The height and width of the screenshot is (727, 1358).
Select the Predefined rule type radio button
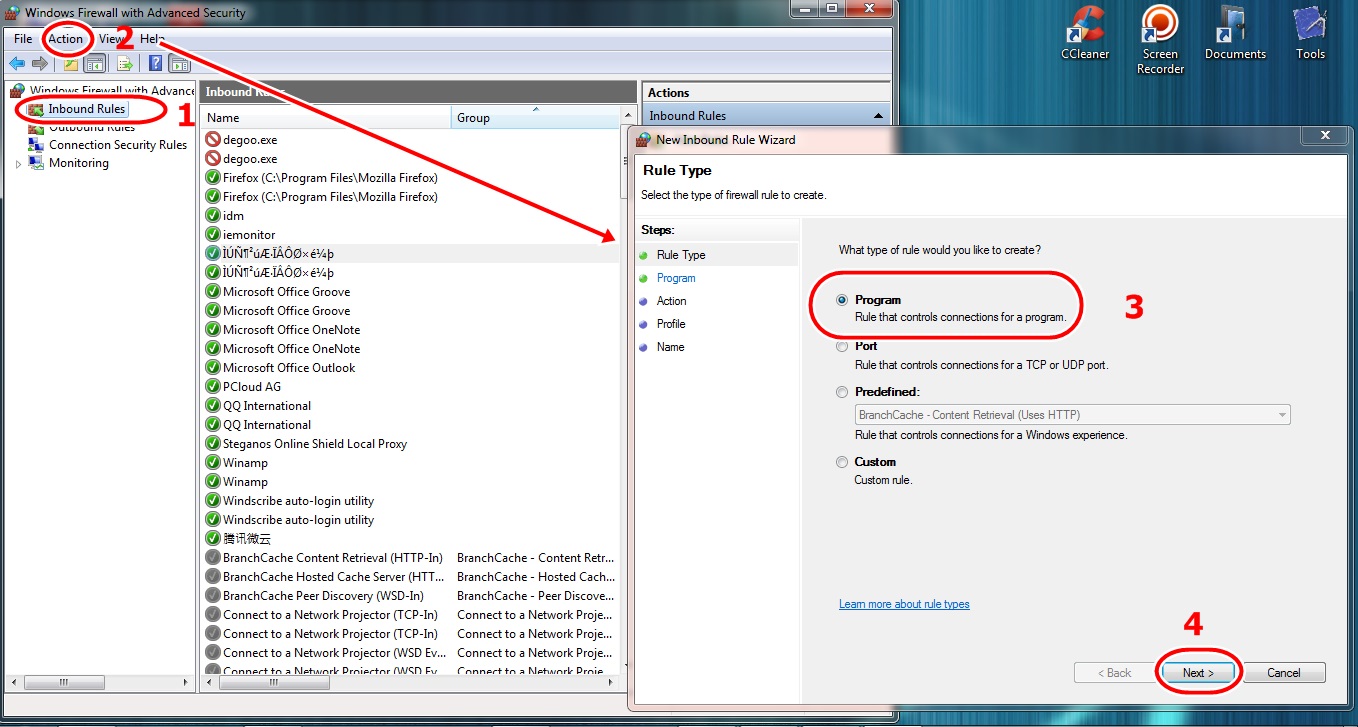(x=842, y=392)
